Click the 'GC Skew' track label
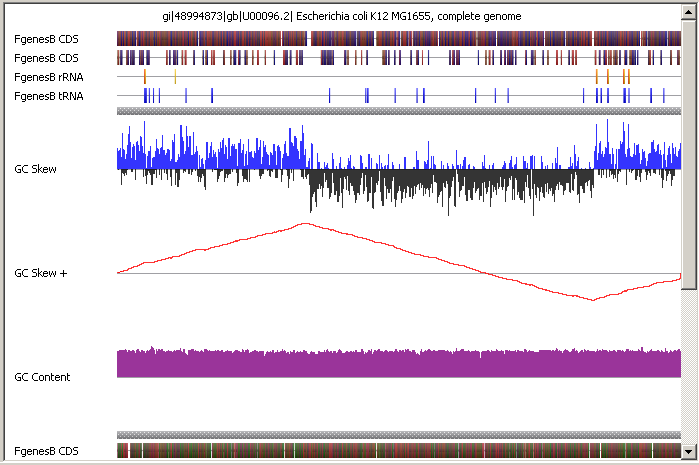This screenshot has width=699, height=465. point(35,169)
